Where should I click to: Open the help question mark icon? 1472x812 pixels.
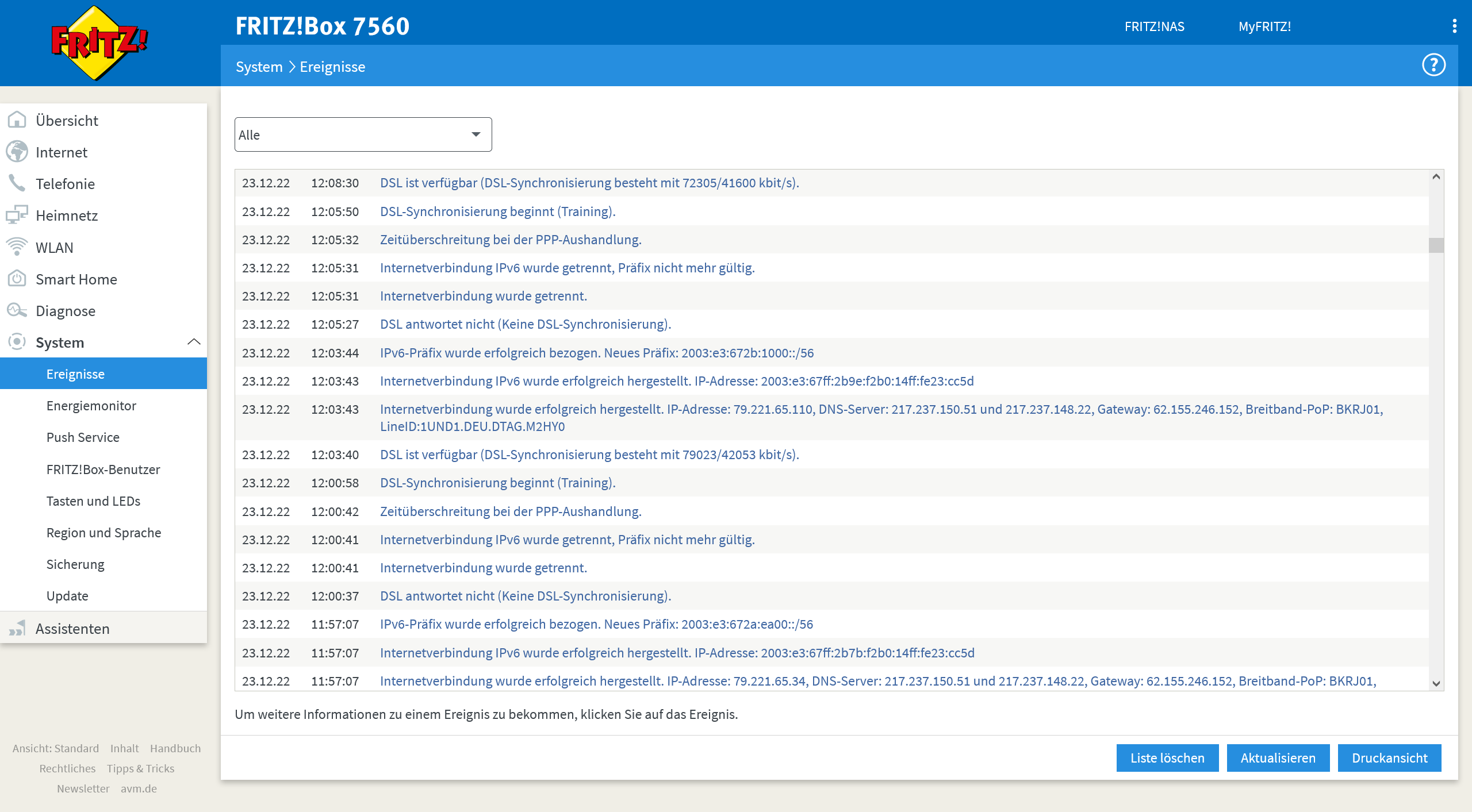click(1433, 65)
